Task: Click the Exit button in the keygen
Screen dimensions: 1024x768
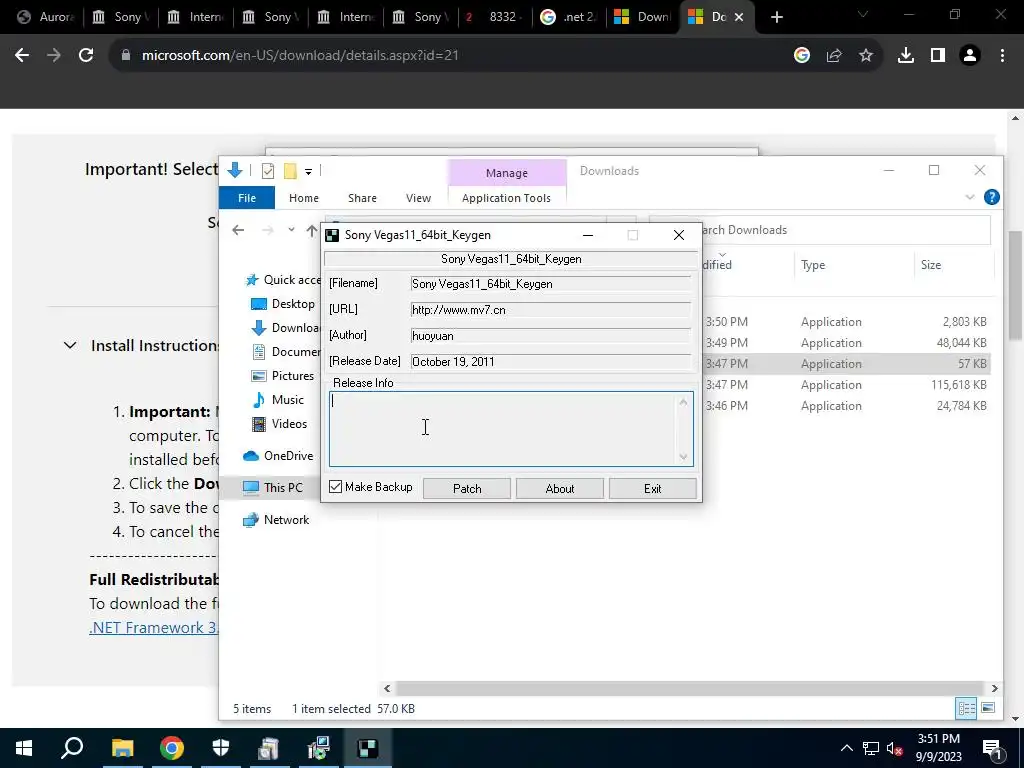Action: point(652,488)
